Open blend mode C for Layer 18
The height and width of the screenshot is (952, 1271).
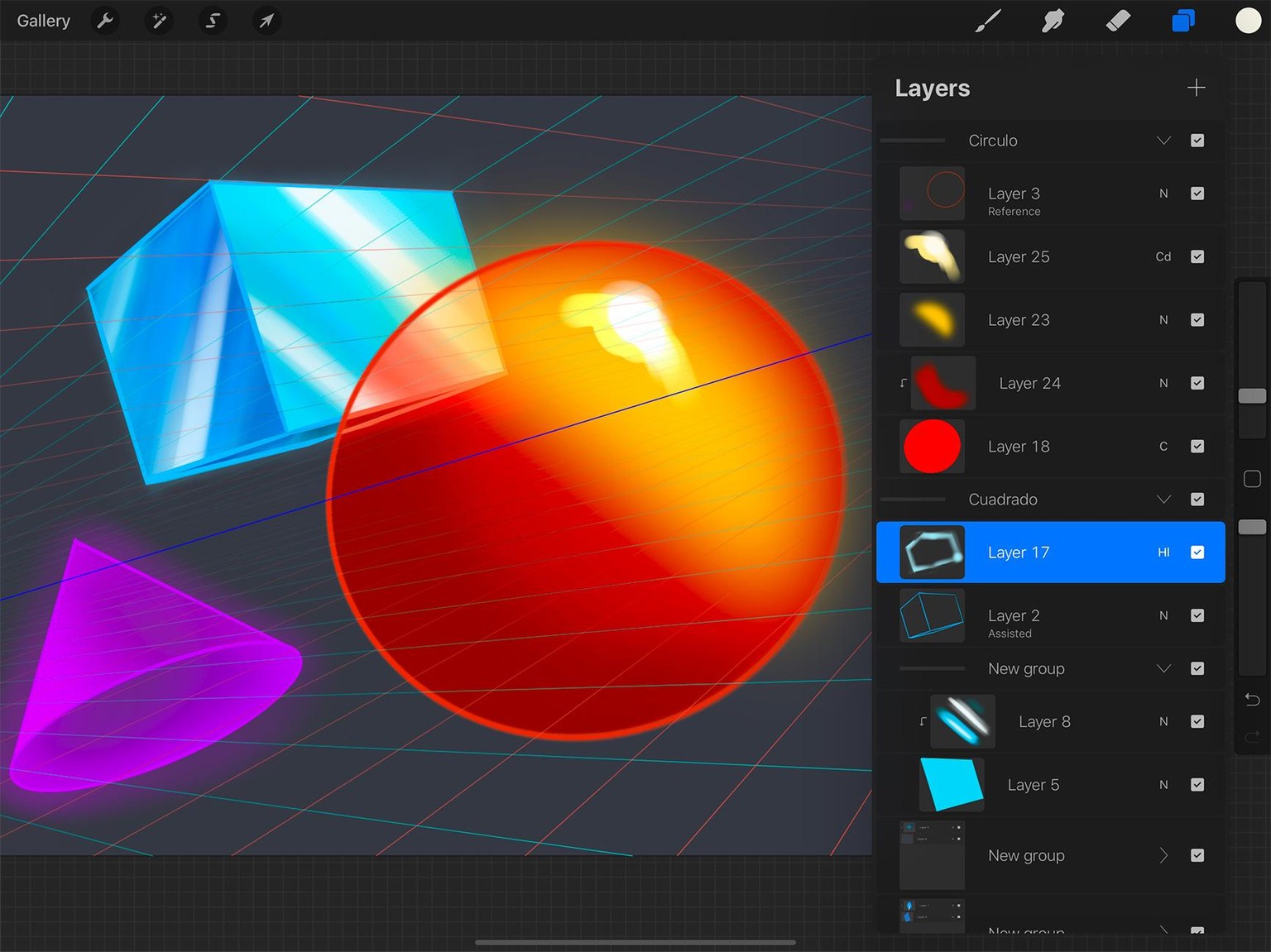pyautogui.click(x=1163, y=447)
